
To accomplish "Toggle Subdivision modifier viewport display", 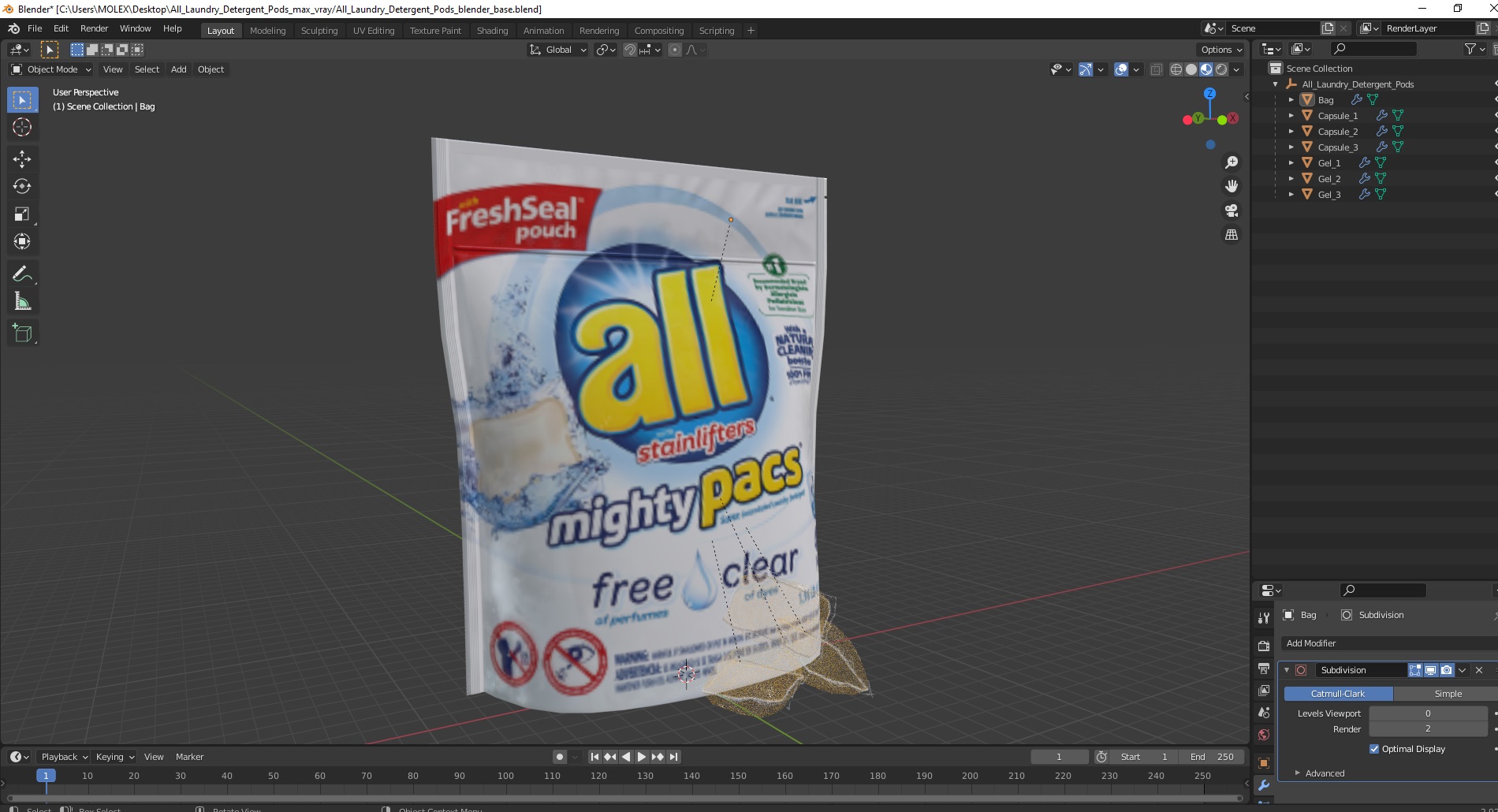I will (1430, 670).
